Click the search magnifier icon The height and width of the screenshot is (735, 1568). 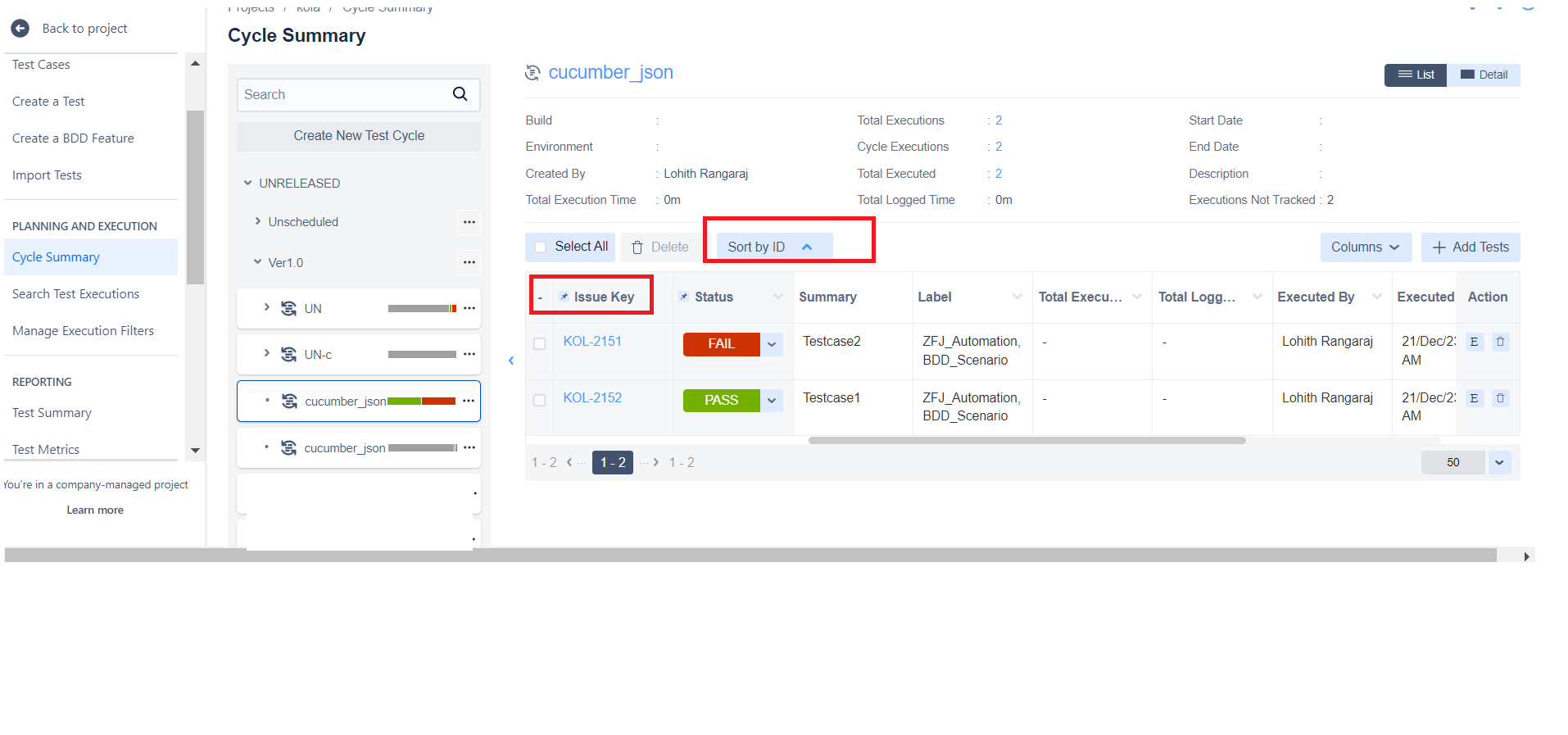coord(460,94)
